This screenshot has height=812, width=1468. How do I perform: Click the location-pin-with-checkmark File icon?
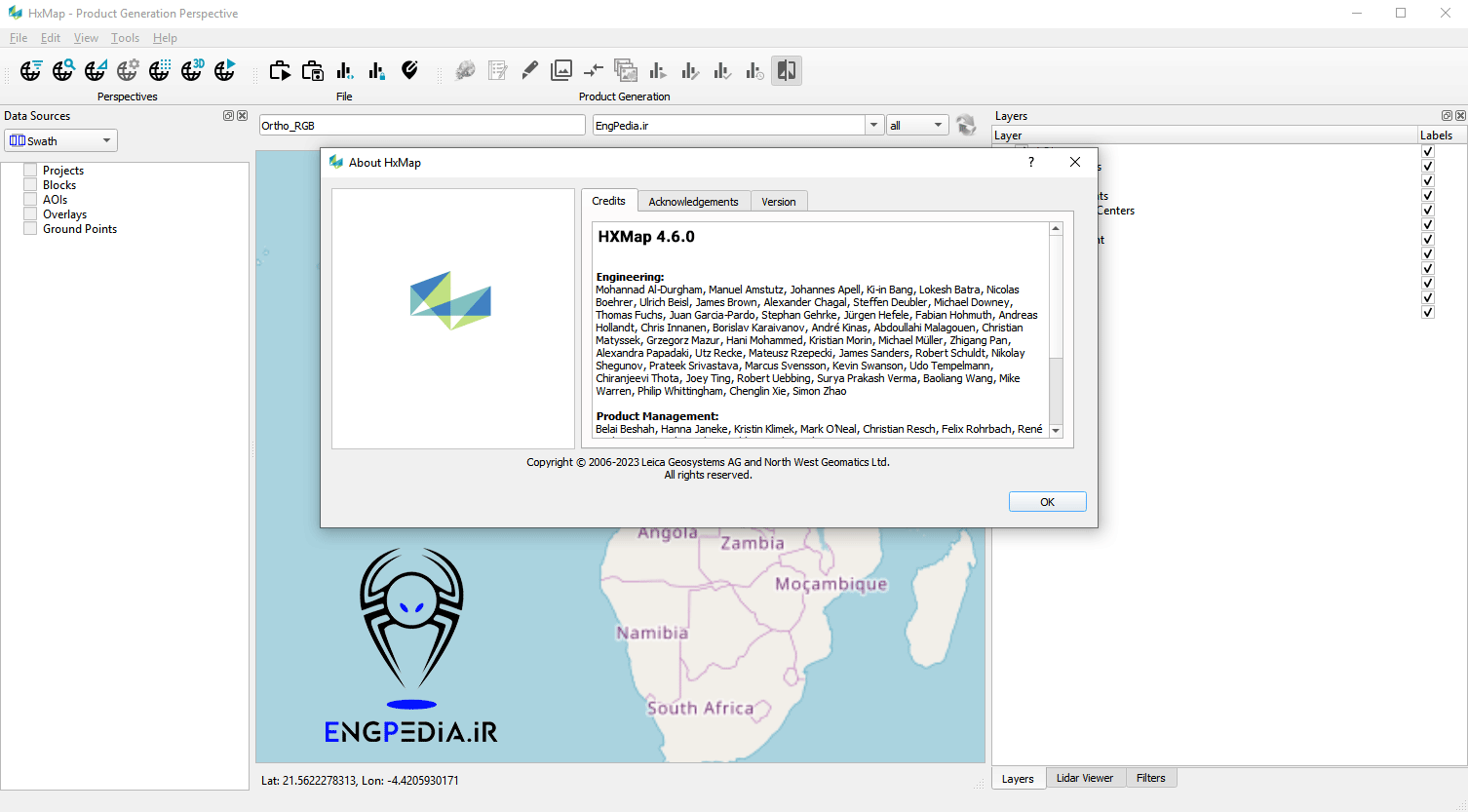(x=409, y=70)
